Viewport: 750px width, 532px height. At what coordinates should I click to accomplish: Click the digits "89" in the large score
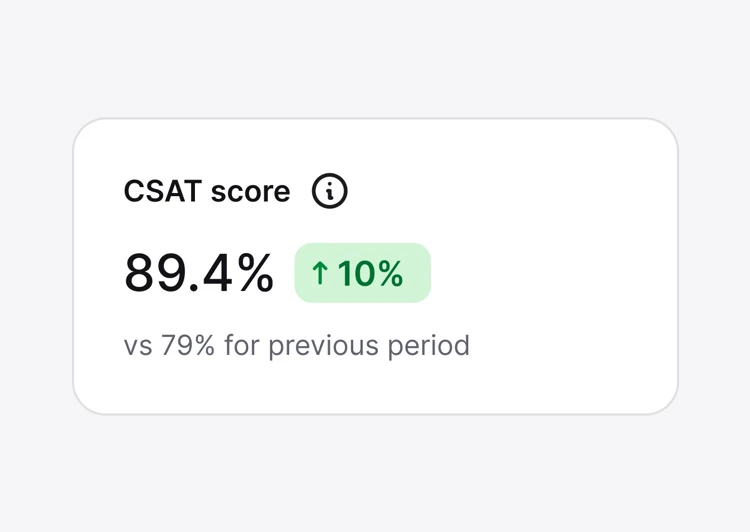pos(155,273)
